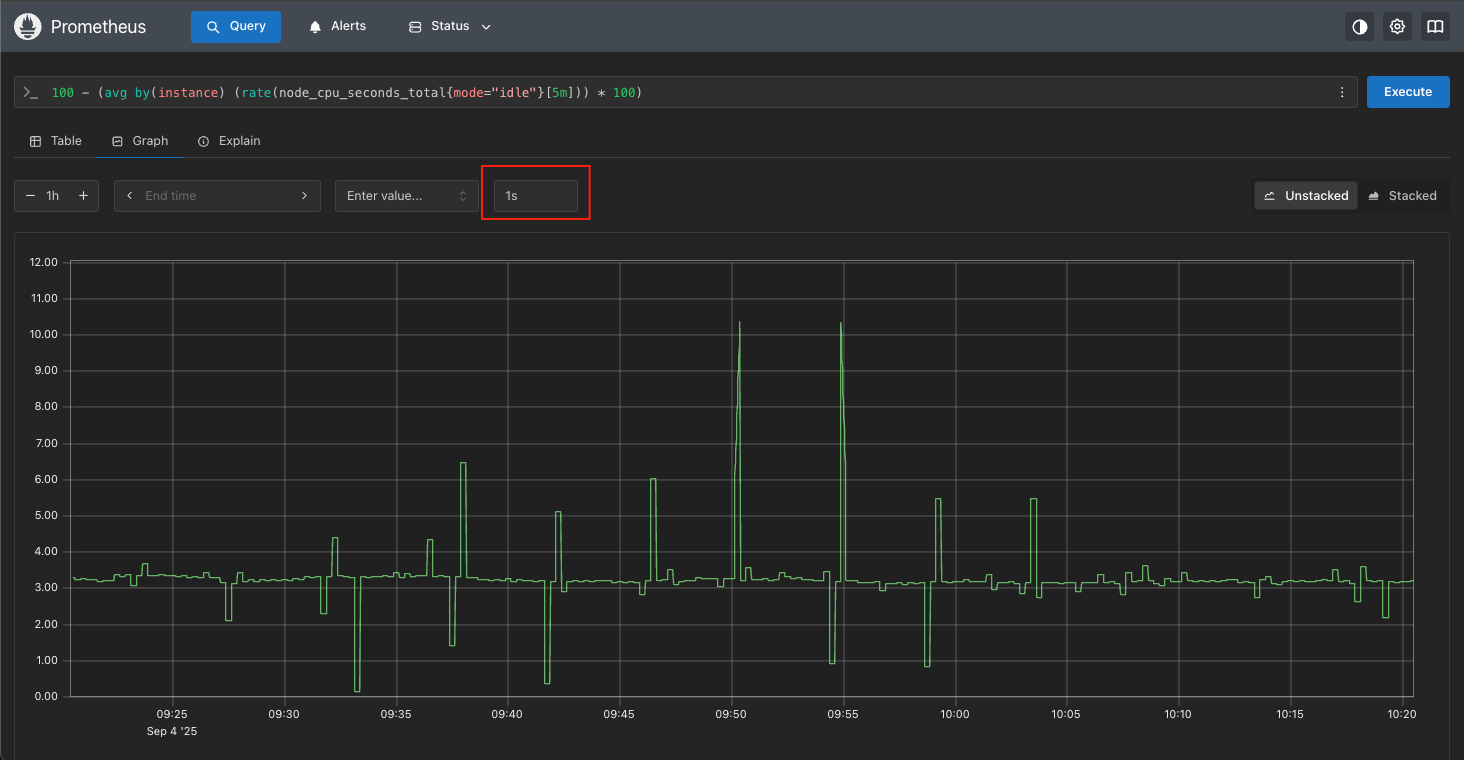This screenshot has width=1464, height=760.
Task: Advance end time with the right arrow
Action: (x=304, y=196)
